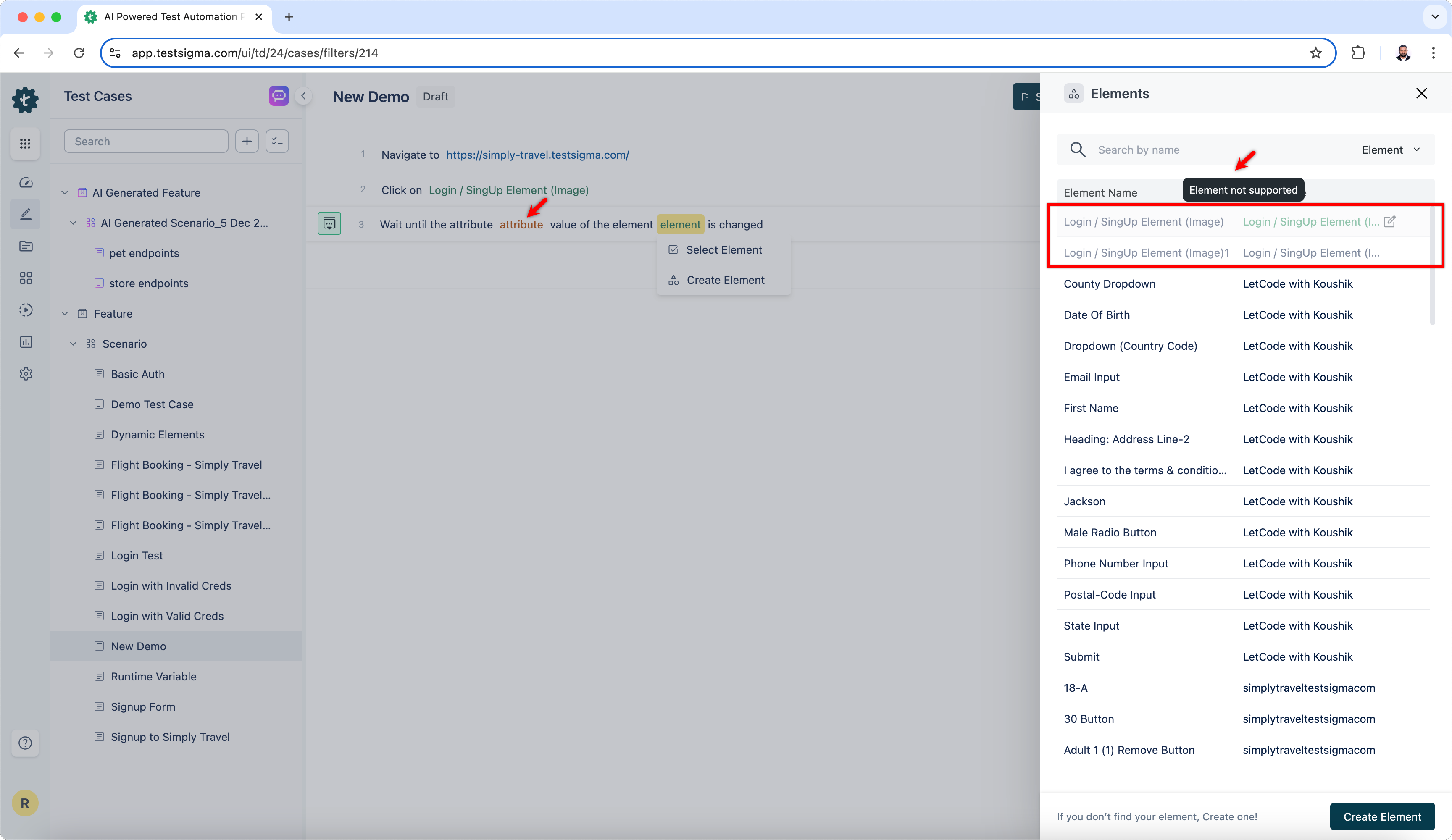This screenshot has height=840, width=1452.
Task: Toggle the bulk select checklist button
Action: (277, 141)
